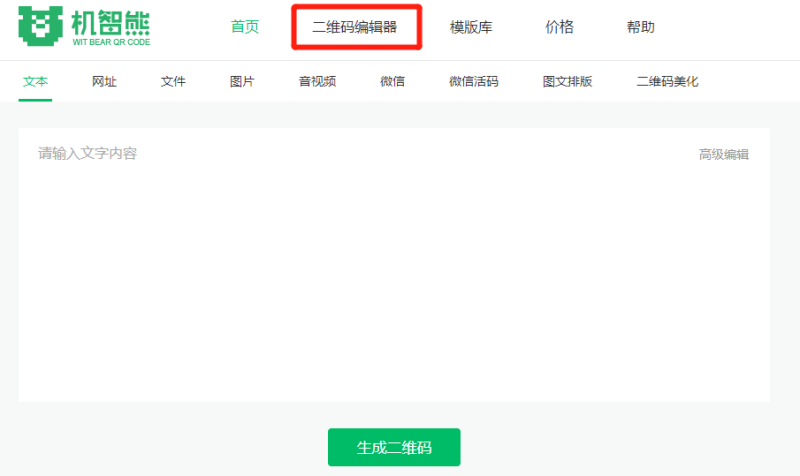
Task: Choose the 二维码美化 tab
Action: point(667,82)
